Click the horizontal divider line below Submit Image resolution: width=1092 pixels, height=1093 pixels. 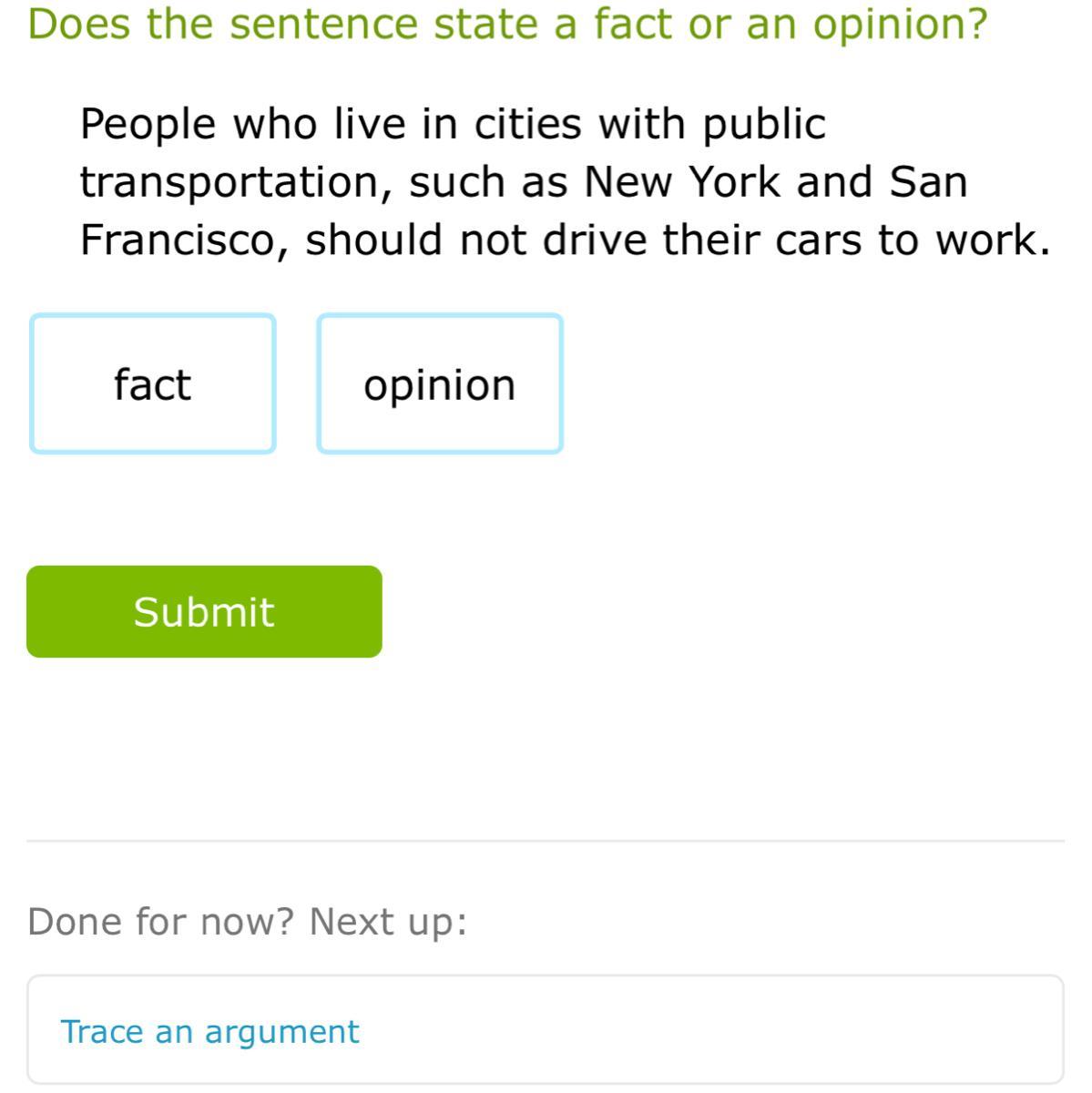pos(546,841)
